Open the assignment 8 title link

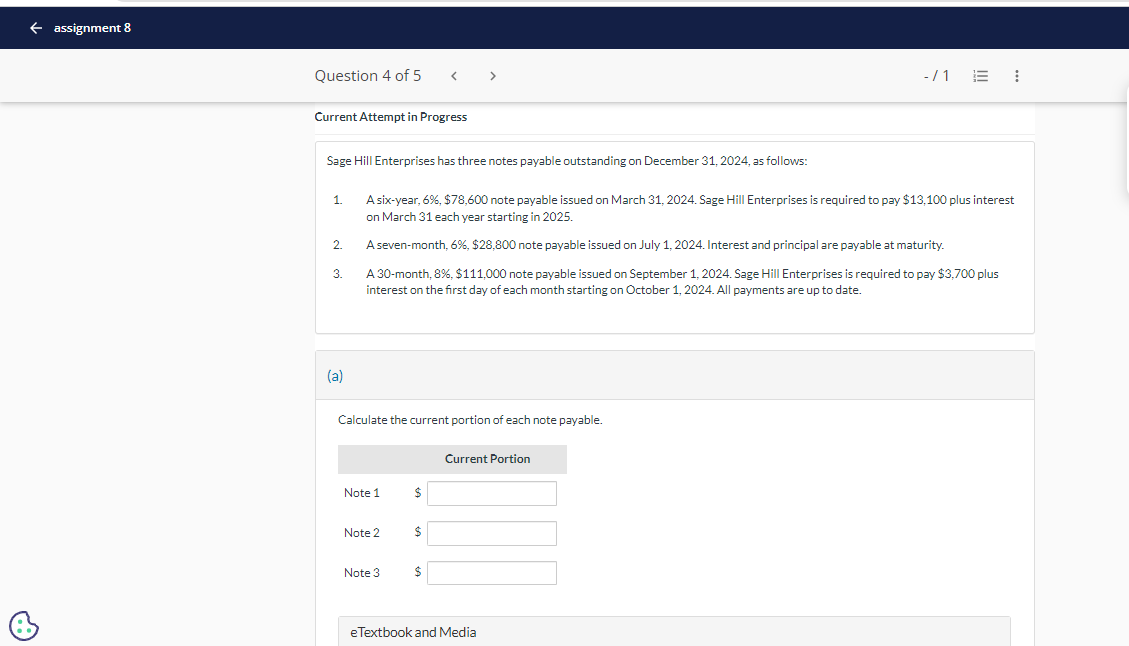click(x=92, y=27)
